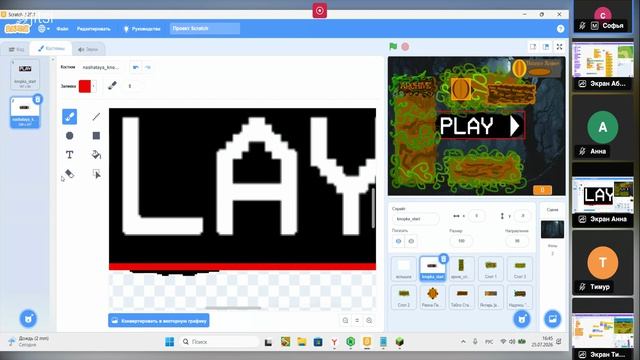640x360 pixels.
Task: Select the Text tool
Action: [69, 155]
